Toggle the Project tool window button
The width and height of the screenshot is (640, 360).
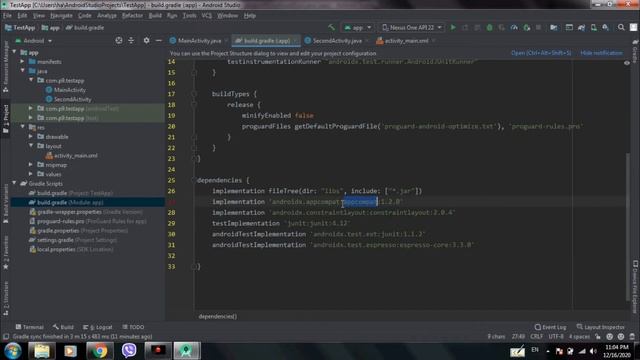6,118
